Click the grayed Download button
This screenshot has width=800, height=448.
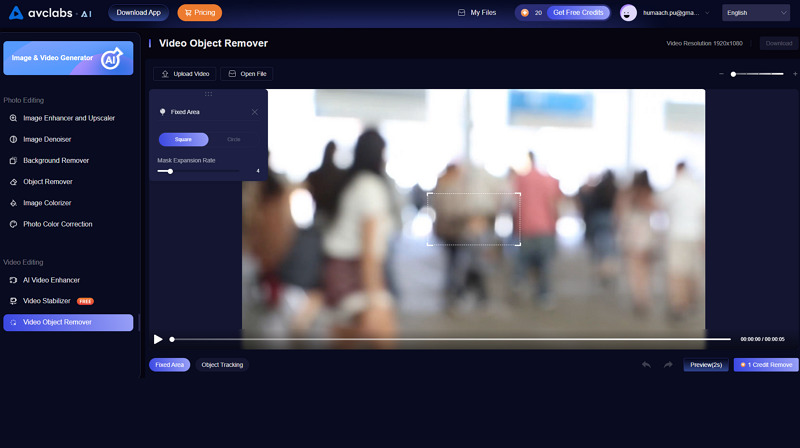click(779, 43)
